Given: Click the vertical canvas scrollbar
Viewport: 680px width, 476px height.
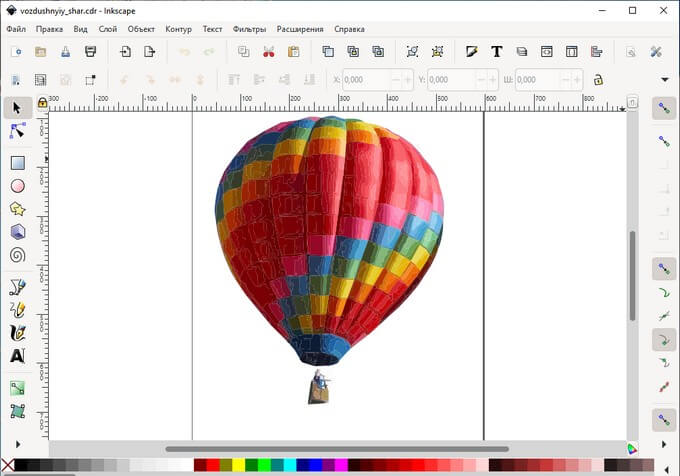Looking at the screenshot, I should [633, 276].
